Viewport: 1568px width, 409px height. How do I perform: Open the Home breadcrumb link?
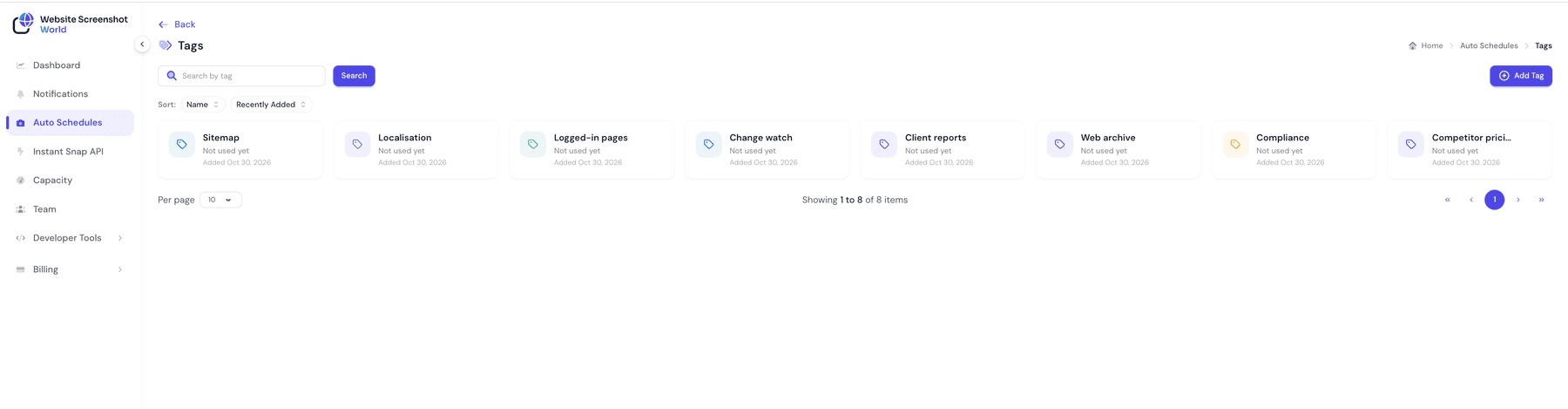coord(1432,45)
